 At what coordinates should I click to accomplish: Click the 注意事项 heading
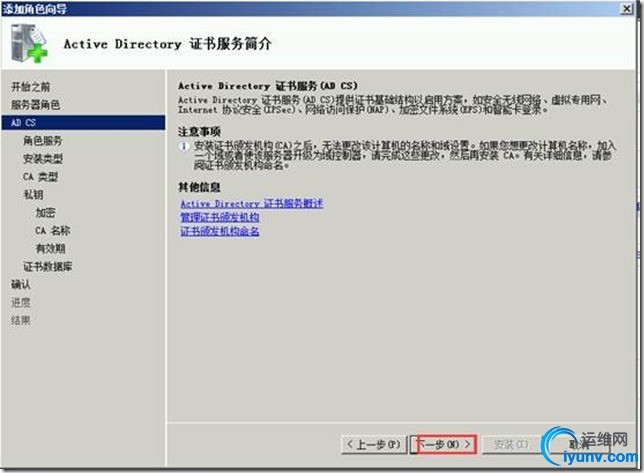(199, 132)
